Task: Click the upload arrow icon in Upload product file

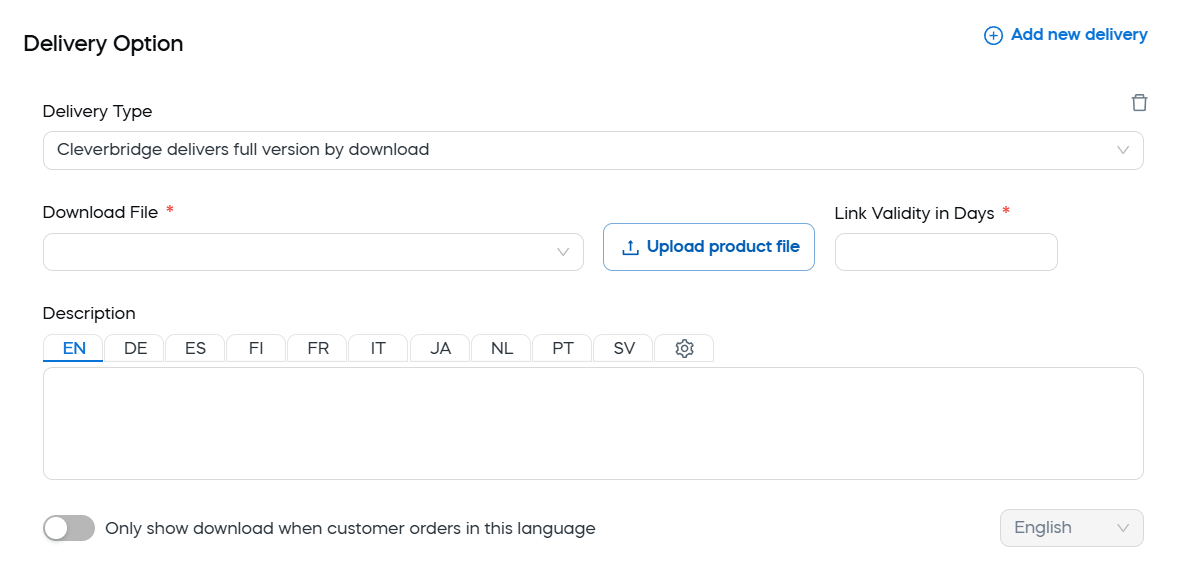Action: coord(630,247)
